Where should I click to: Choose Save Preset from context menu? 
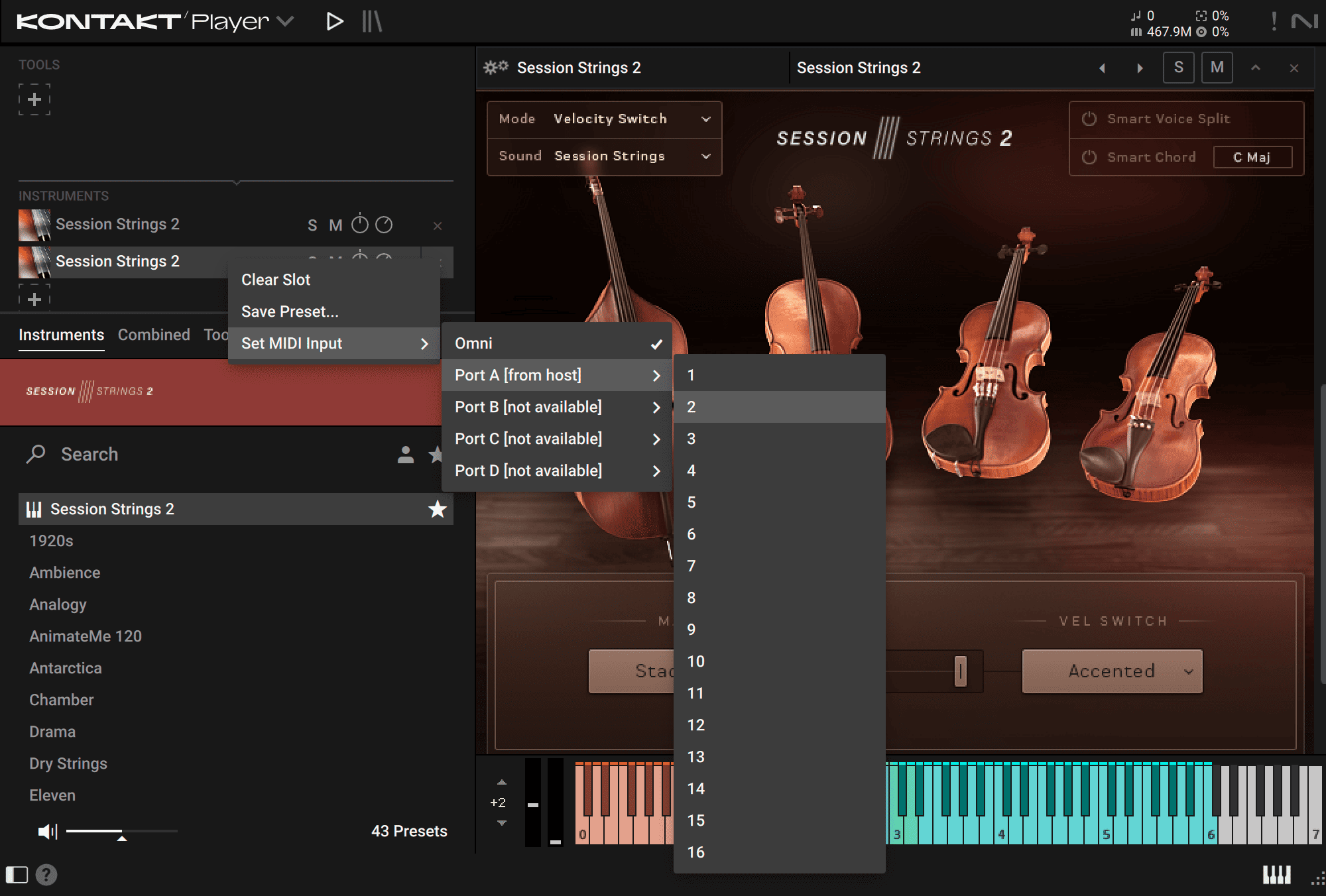coord(334,311)
